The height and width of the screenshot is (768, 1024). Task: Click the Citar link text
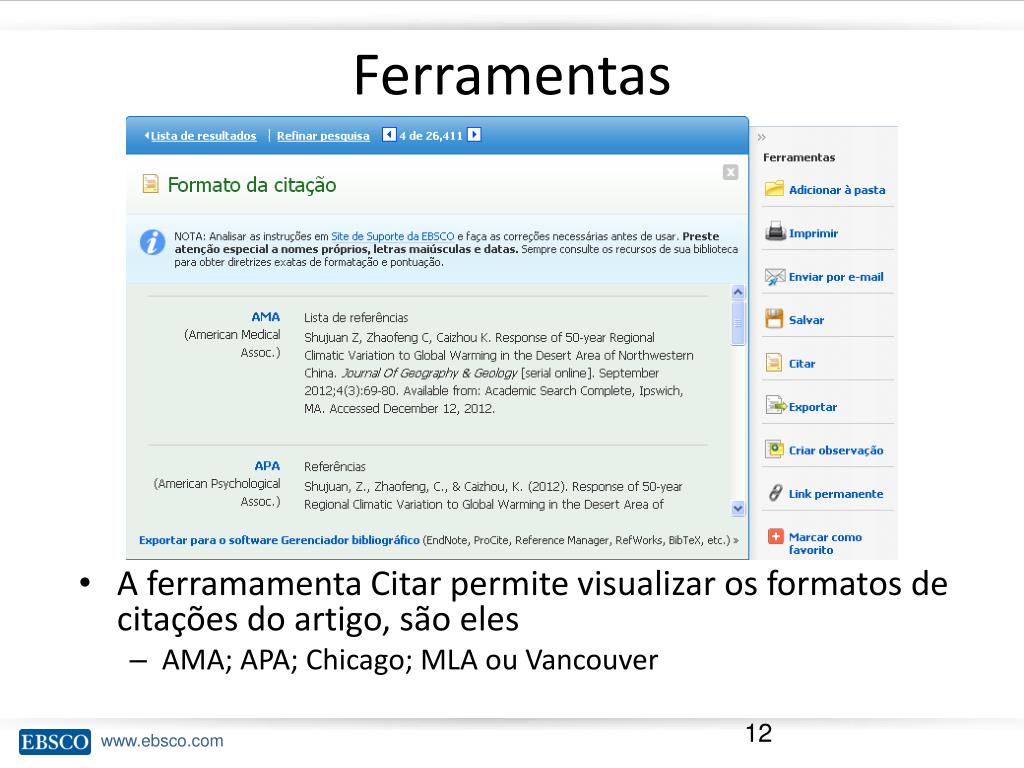pyautogui.click(x=802, y=364)
